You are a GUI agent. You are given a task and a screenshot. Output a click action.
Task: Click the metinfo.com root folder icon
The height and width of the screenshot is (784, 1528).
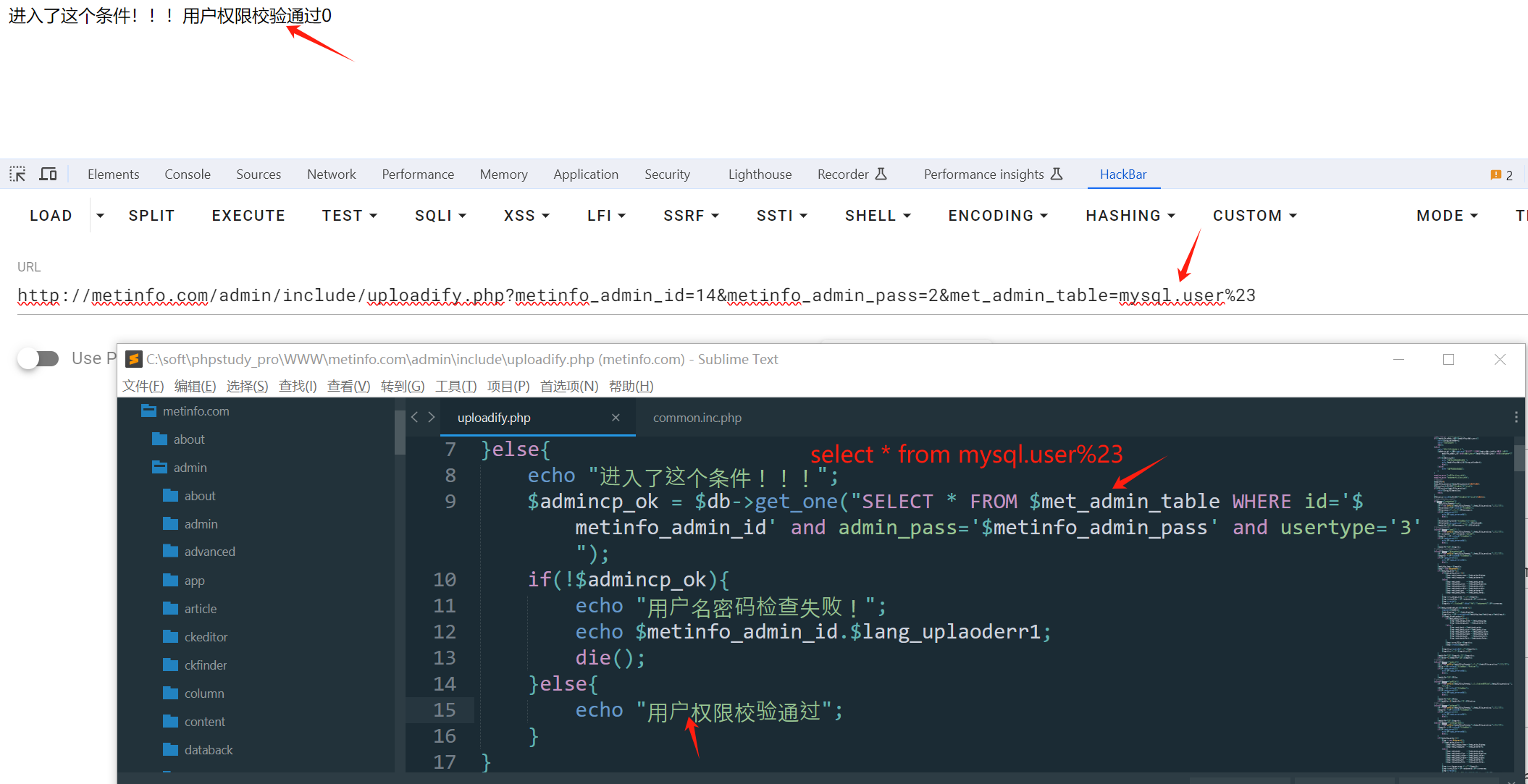tap(148, 411)
